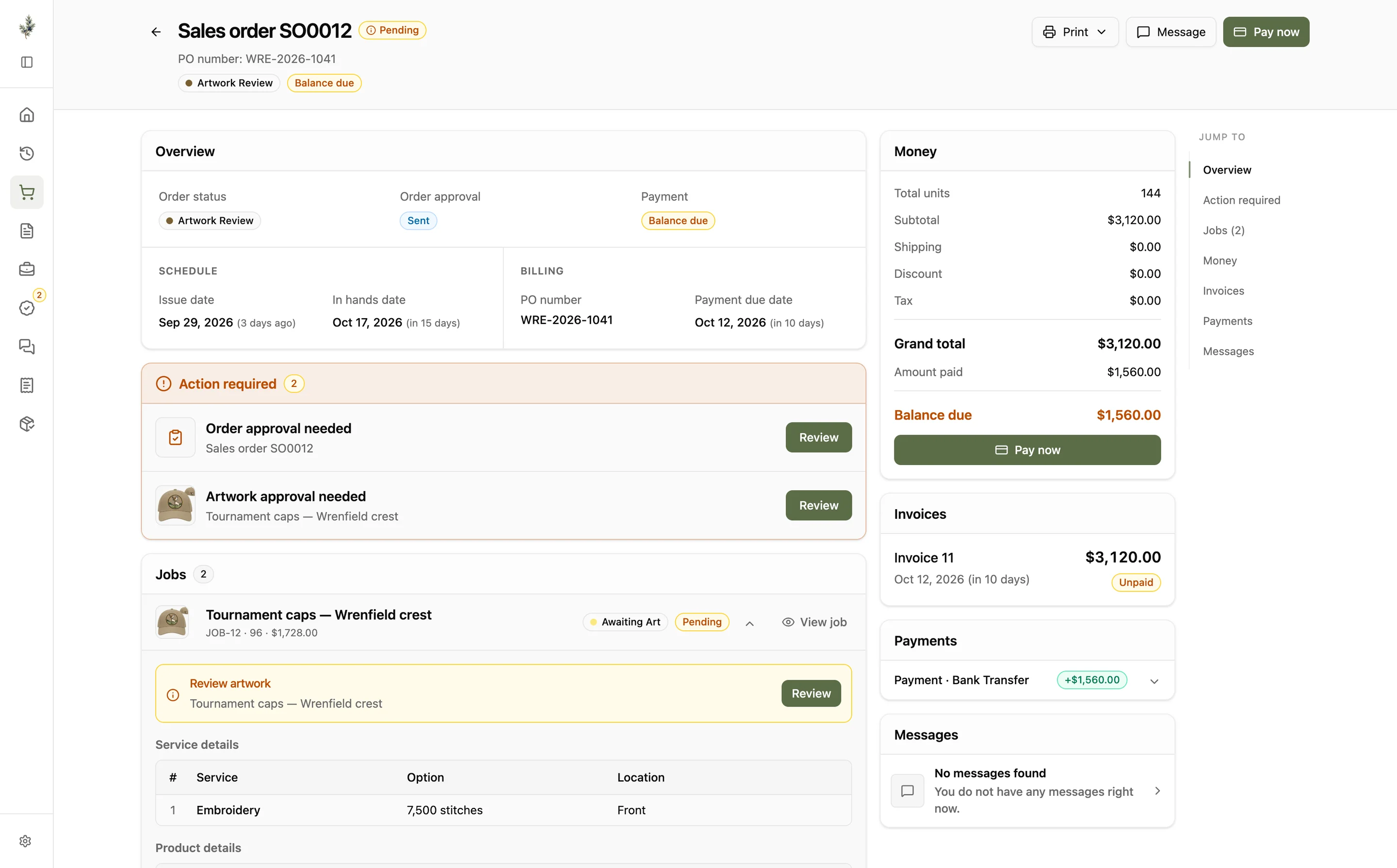
Task: Open the chat messages icon in sidebar
Action: tap(27, 346)
